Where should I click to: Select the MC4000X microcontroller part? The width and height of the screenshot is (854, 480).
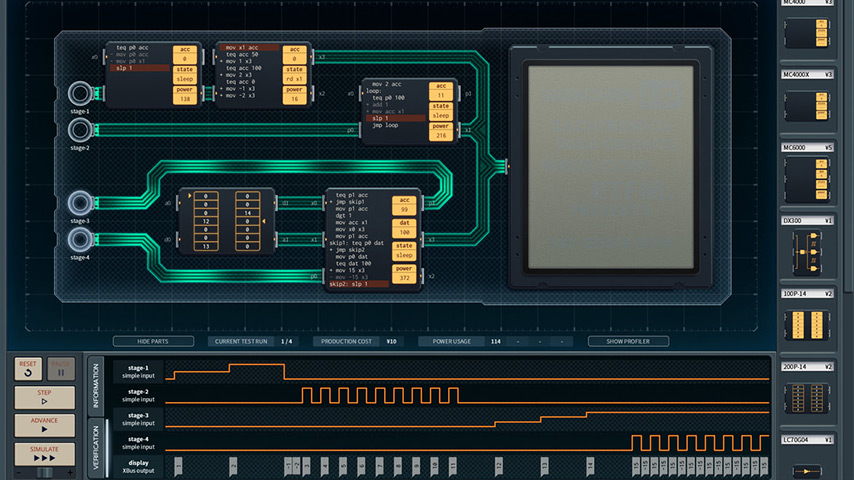(808, 104)
